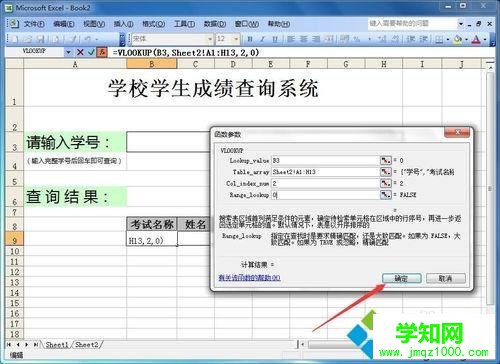Image resolution: width=500 pixels, height=364 pixels.
Task: Click the Currency style icon
Action: click(345, 39)
